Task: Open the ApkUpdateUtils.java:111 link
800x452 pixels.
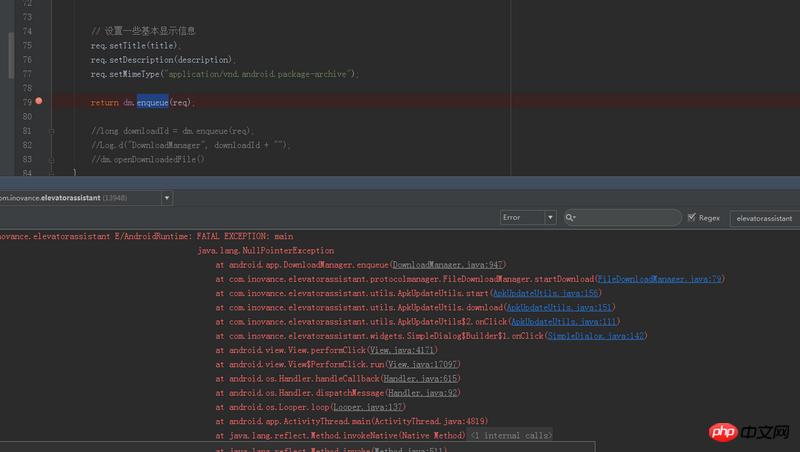Action: tap(564, 322)
